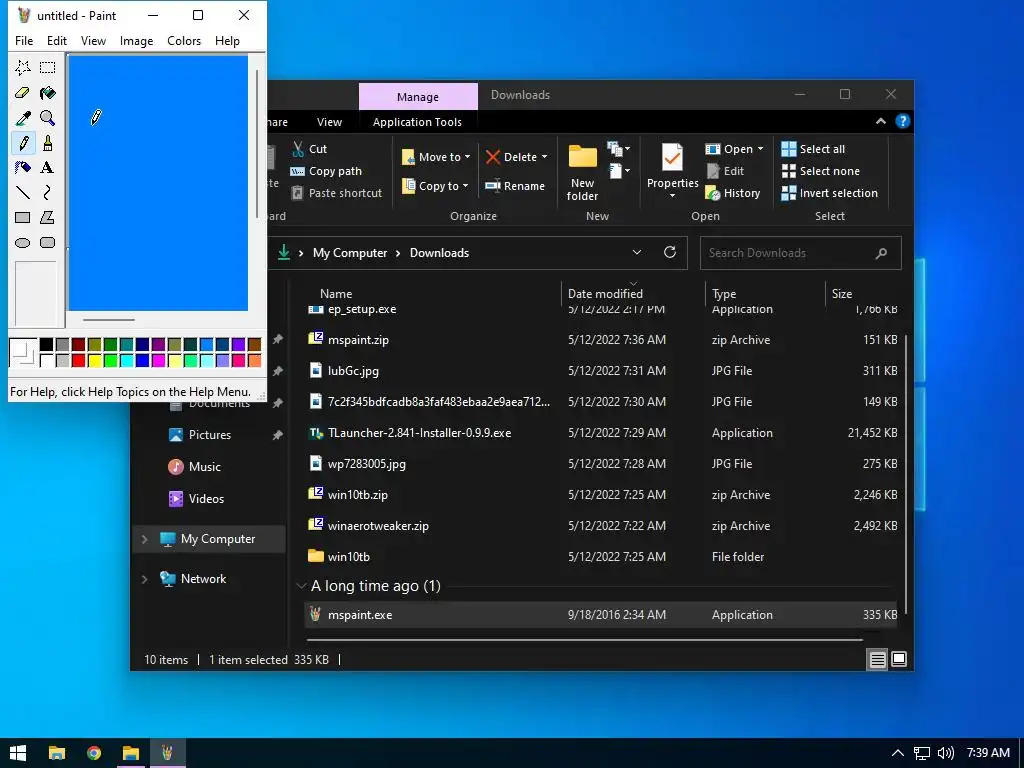Click Copy path in the ribbon
Screen dimensions: 1024x768
point(326,171)
